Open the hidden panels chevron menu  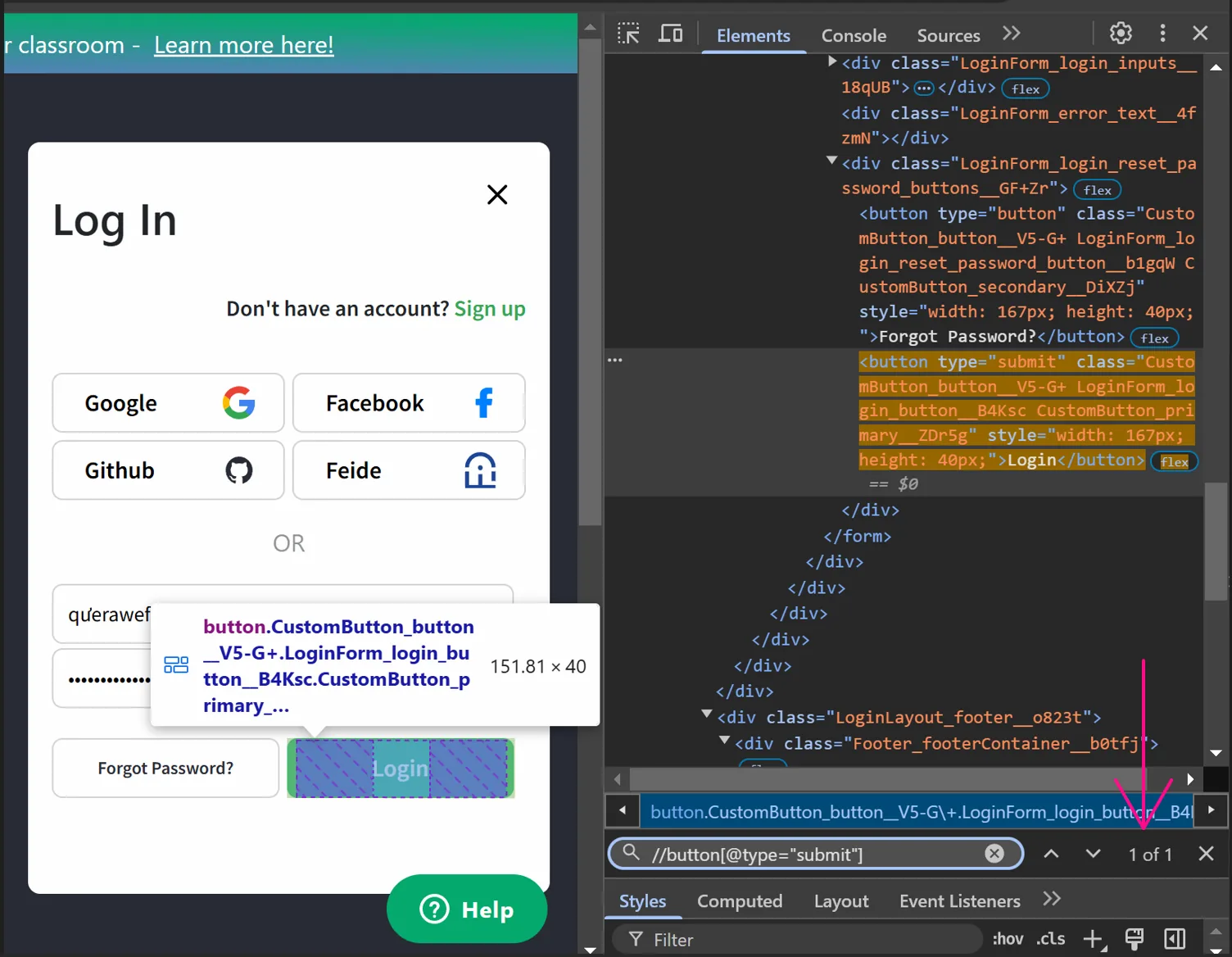(x=1012, y=33)
